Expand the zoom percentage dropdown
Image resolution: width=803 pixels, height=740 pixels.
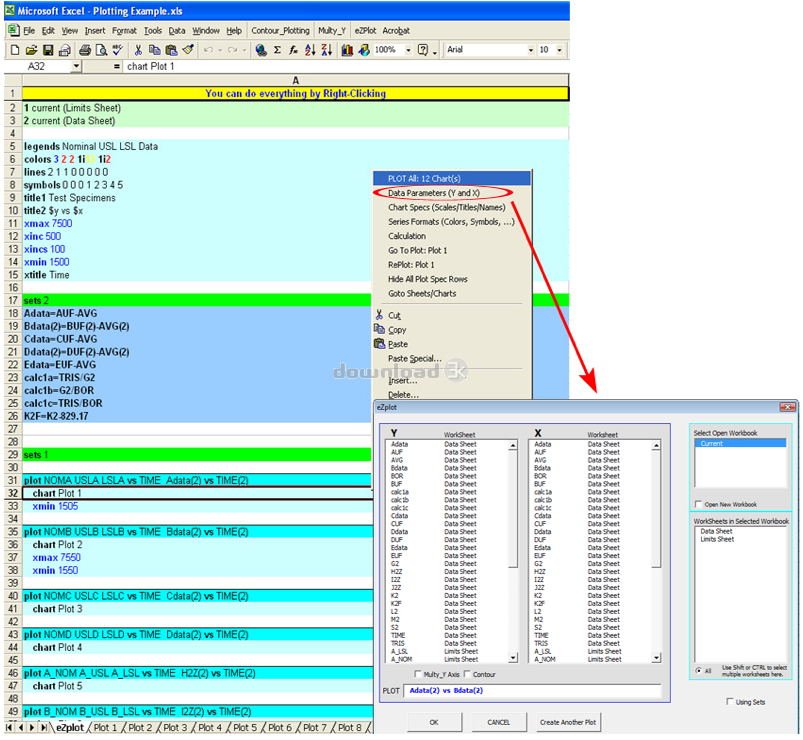tap(406, 50)
